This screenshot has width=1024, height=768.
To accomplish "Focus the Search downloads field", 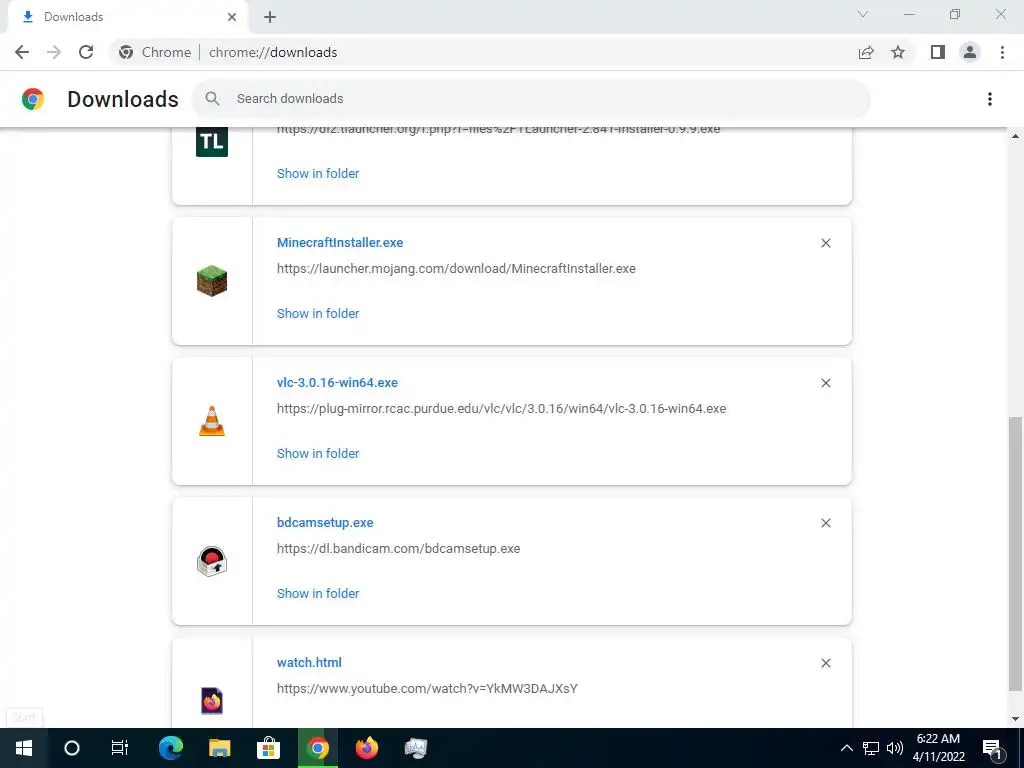I will click(531, 99).
